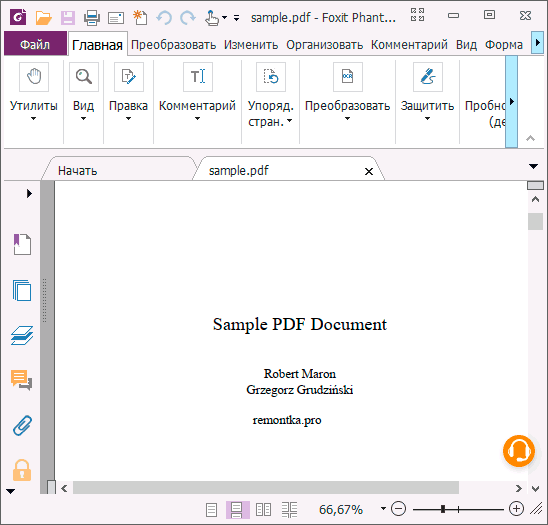The image size is (548, 525).
Task: Click the Save diskette icon
Action: point(68,17)
